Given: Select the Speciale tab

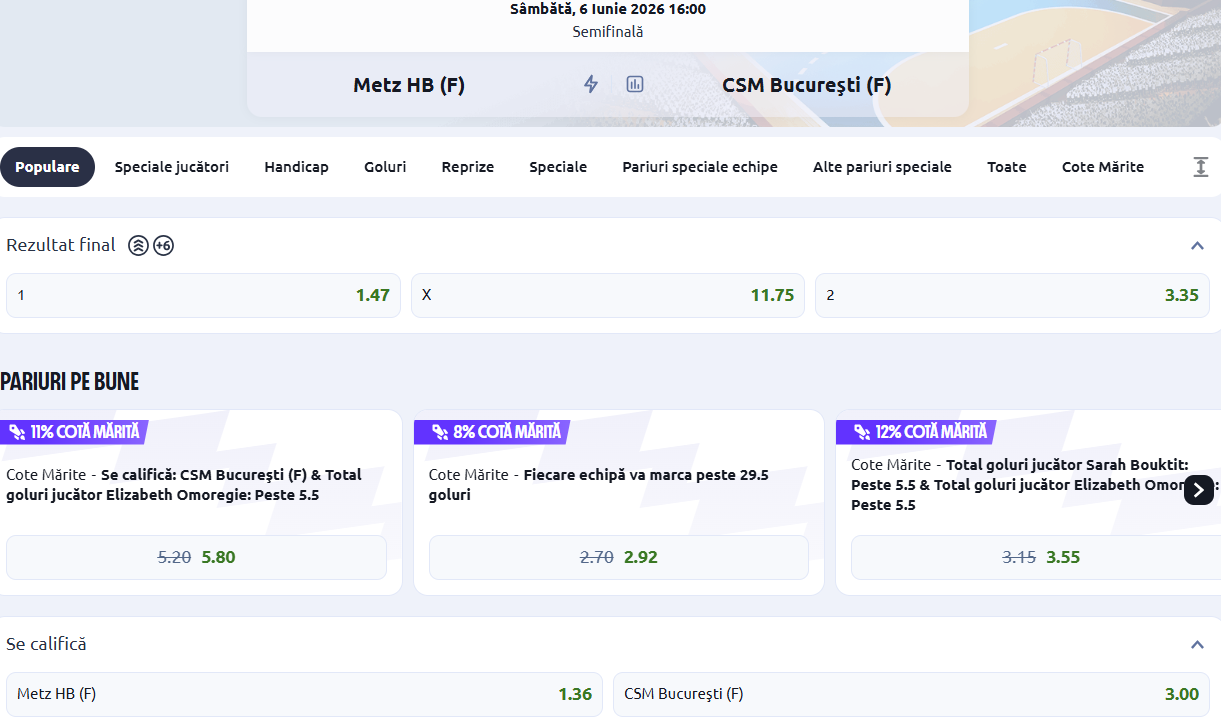Looking at the screenshot, I should point(558,167).
